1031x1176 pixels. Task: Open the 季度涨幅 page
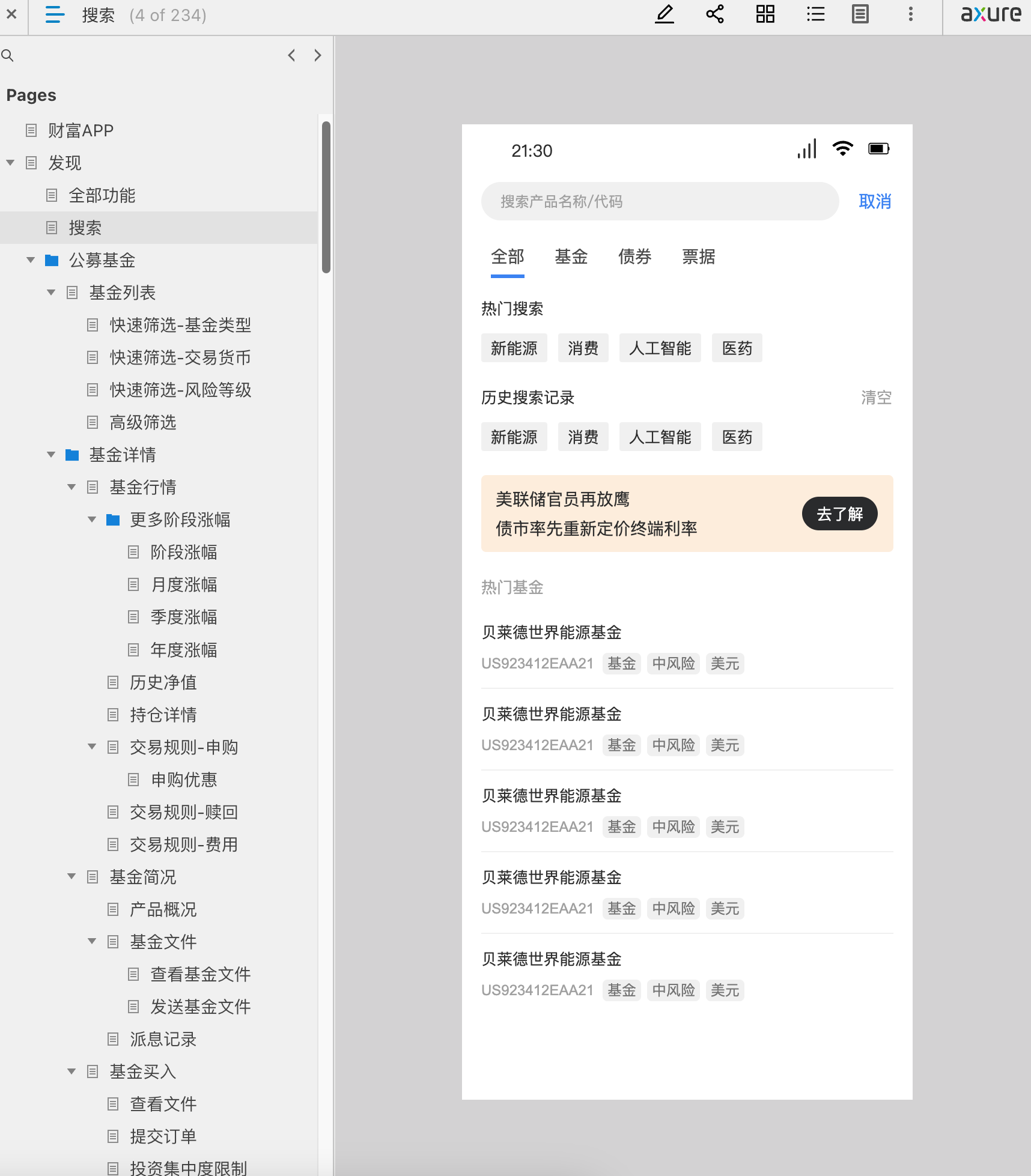(x=184, y=617)
